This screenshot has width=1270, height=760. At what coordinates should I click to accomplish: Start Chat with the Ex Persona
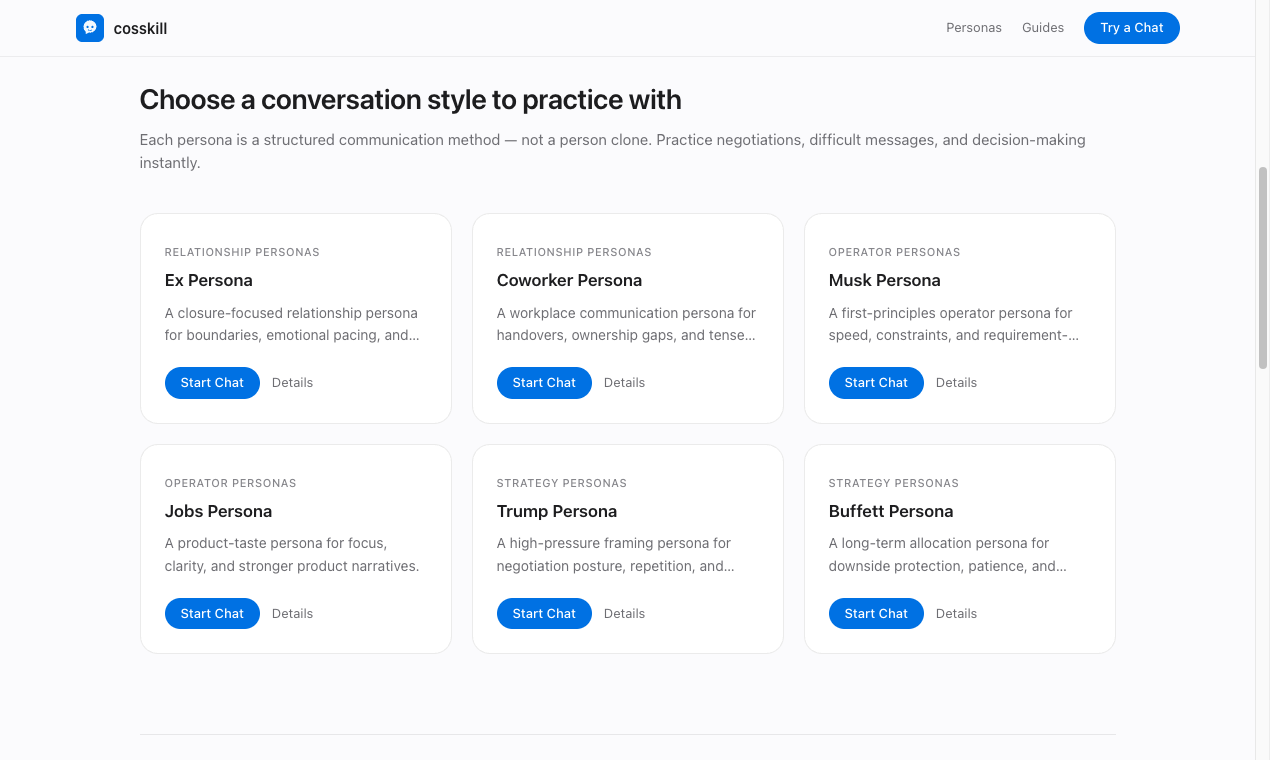point(212,383)
